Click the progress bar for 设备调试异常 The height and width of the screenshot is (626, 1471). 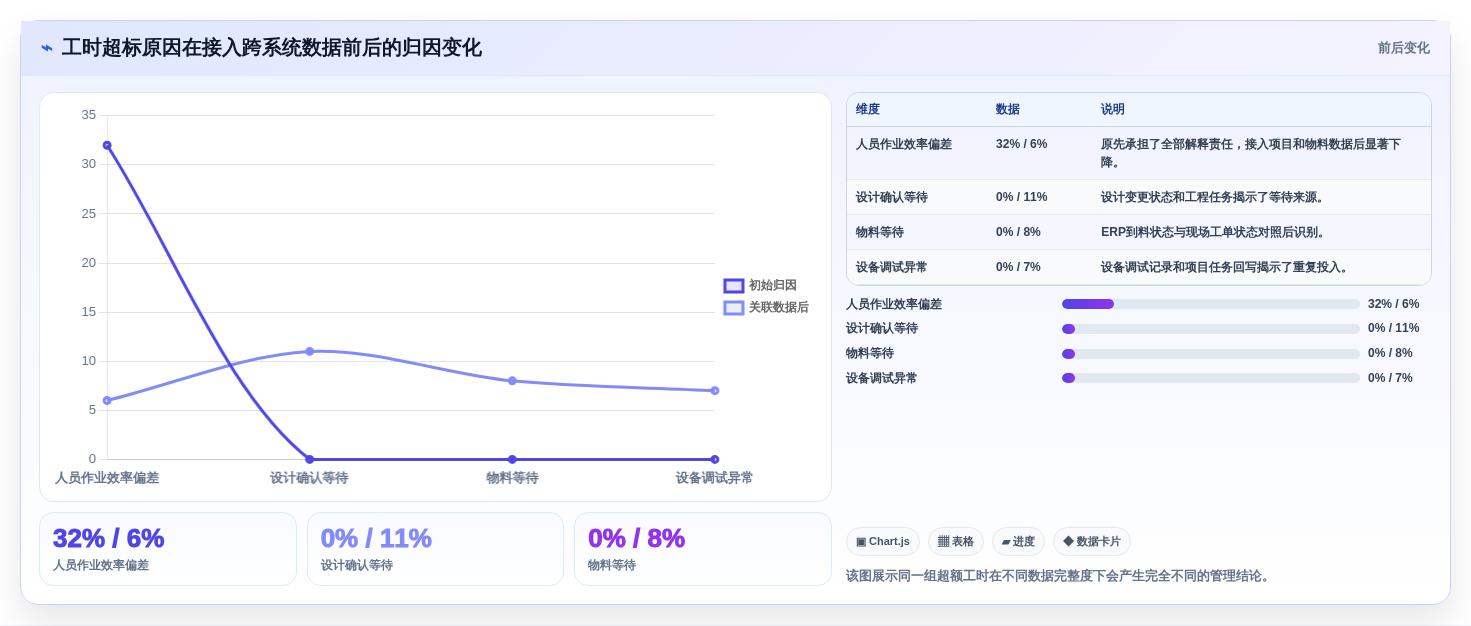[1211, 378]
